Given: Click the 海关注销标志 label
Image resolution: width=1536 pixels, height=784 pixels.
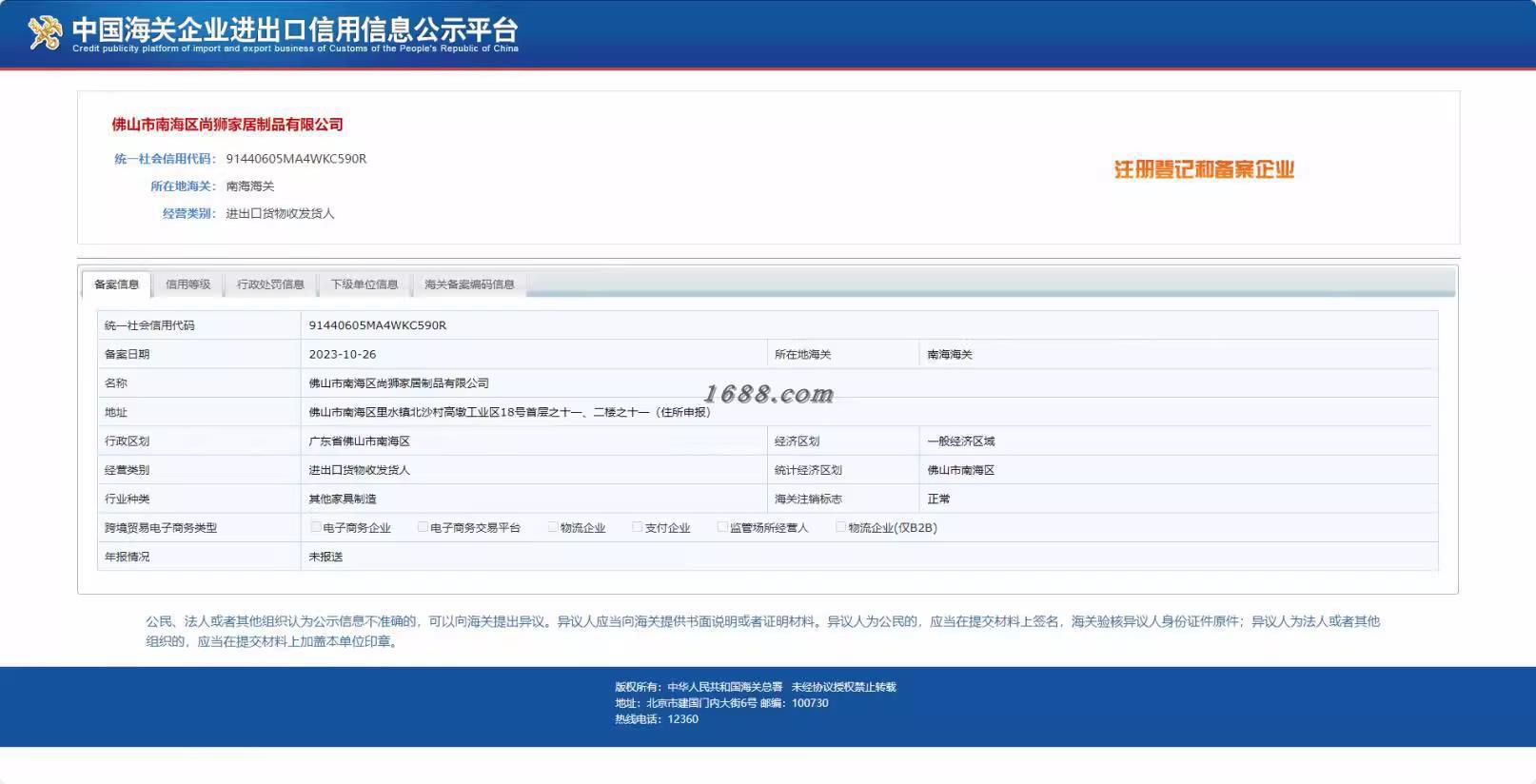Looking at the screenshot, I should coord(808,499).
